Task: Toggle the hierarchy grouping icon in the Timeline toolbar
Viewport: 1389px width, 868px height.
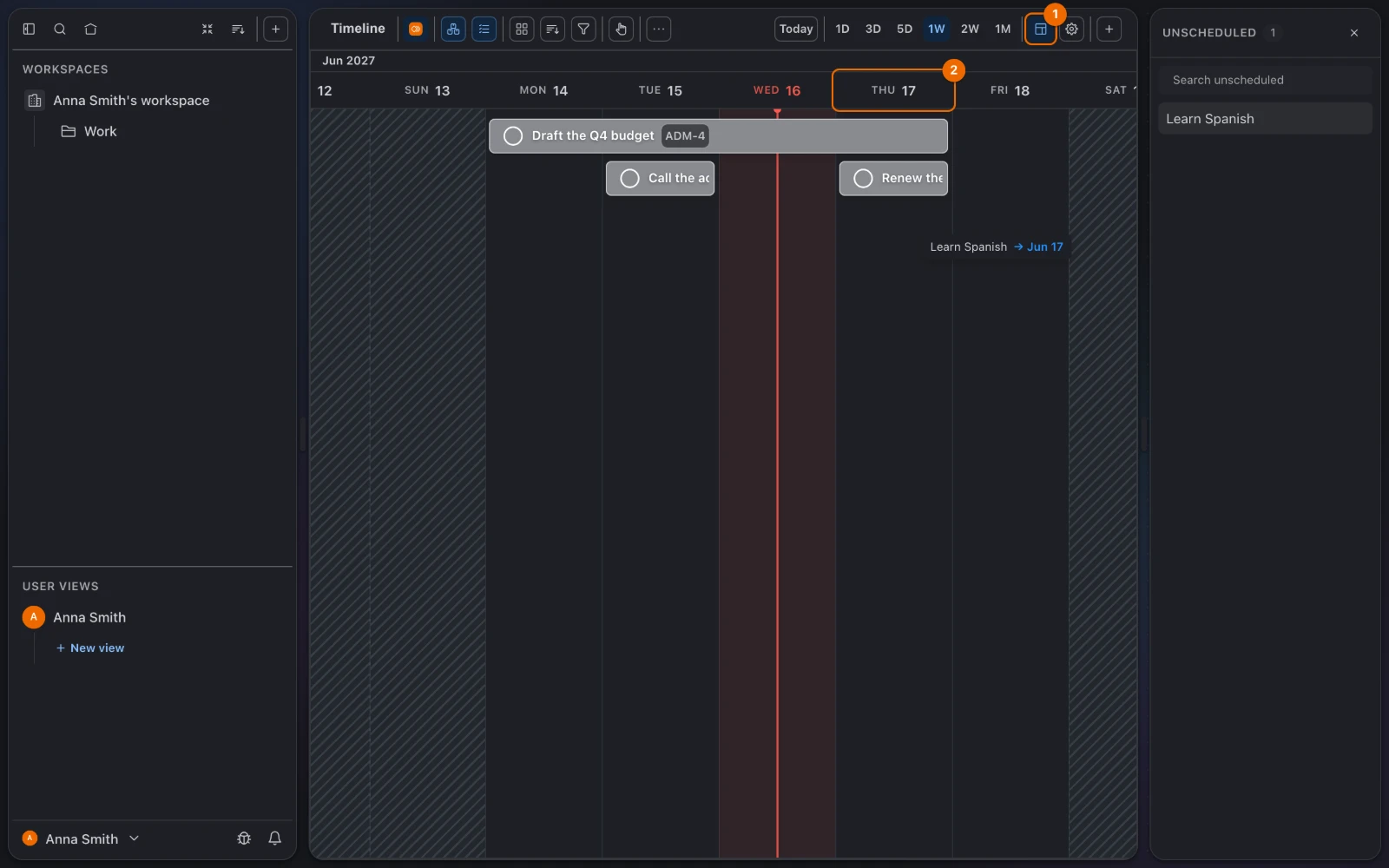Action: tap(453, 29)
